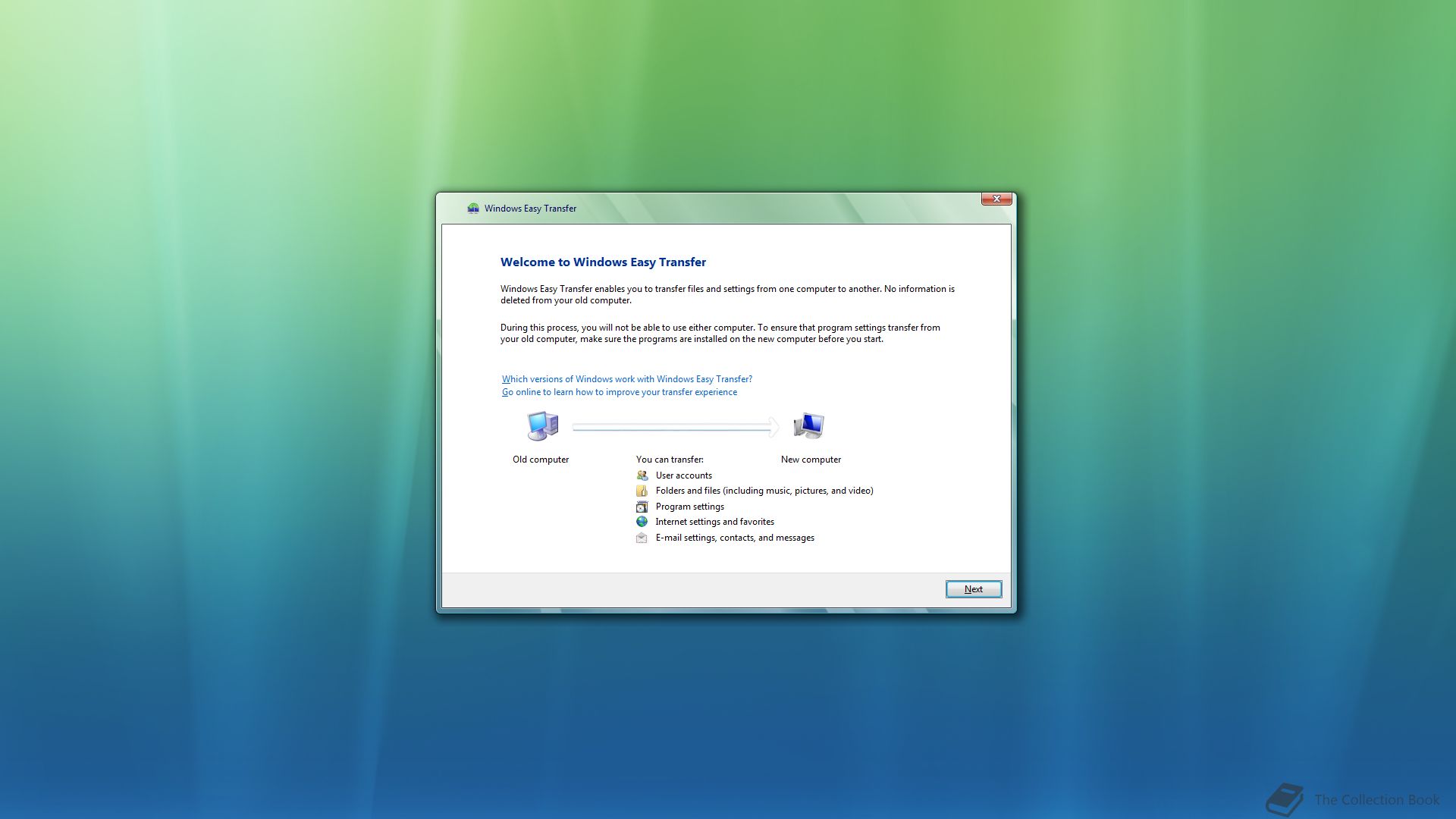Open 'Which versions of Windows work' link
The height and width of the screenshot is (819, 1456).
627,379
